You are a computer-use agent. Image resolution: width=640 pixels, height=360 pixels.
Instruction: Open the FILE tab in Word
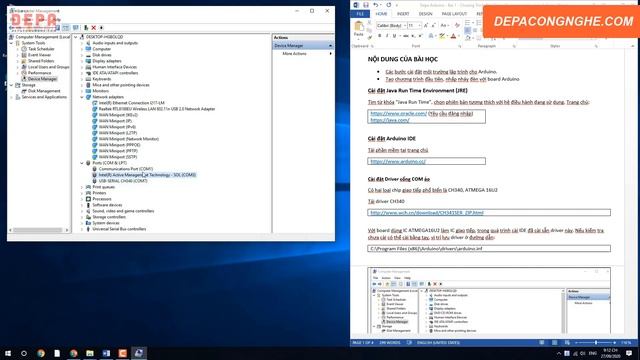(x=360, y=14)
